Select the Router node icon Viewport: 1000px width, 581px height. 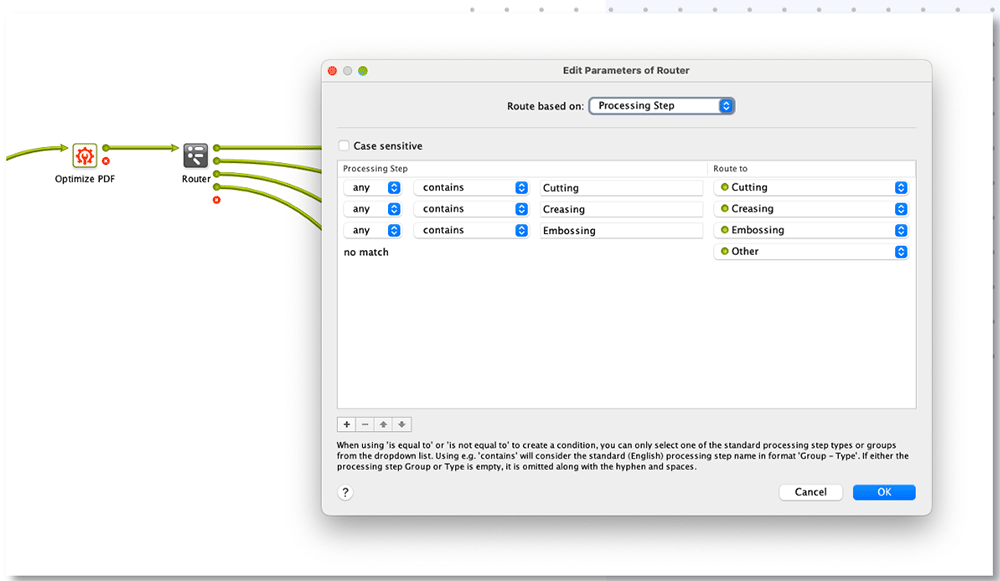195,155
